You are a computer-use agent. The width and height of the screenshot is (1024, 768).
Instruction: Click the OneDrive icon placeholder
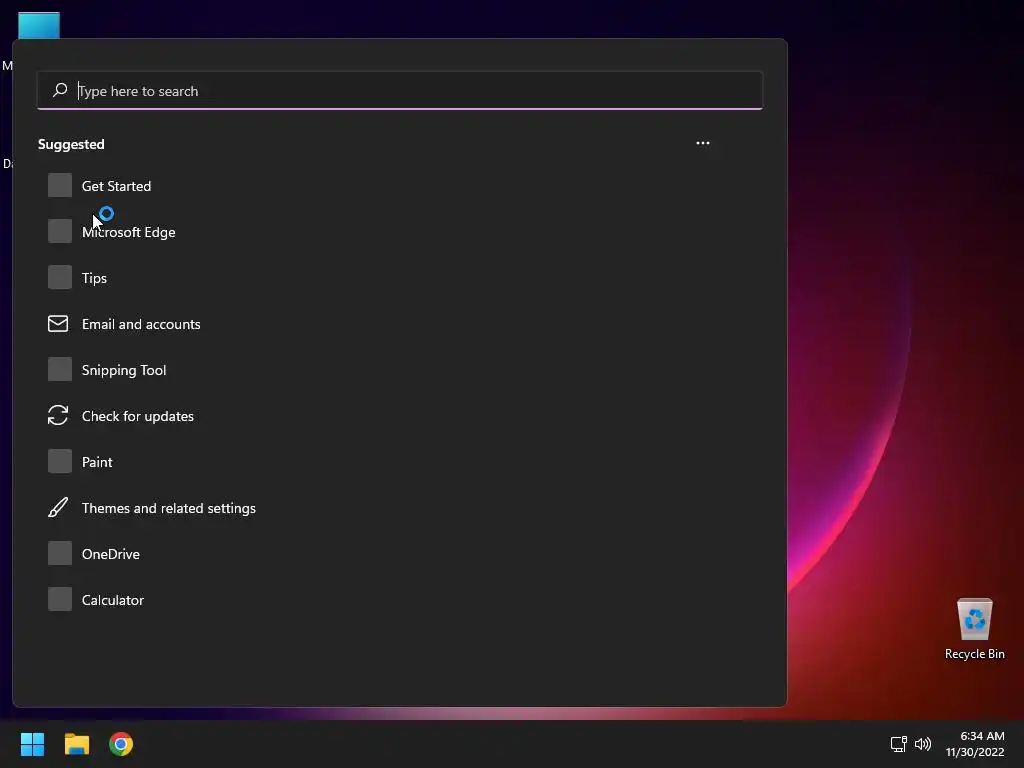pos(59,553)
